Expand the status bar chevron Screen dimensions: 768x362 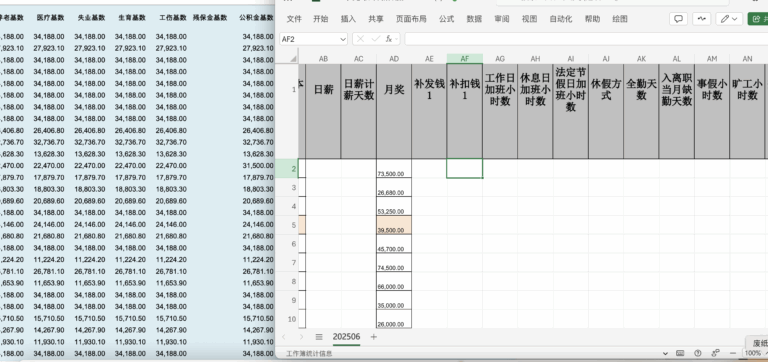click(665, 353)
